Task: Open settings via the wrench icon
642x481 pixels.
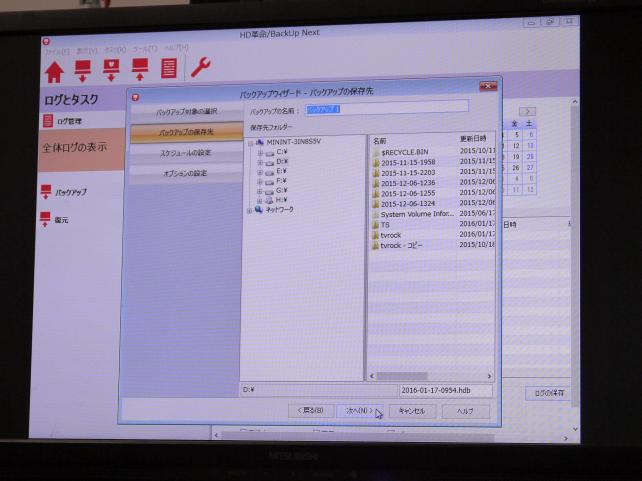Action: click(201, 67)
